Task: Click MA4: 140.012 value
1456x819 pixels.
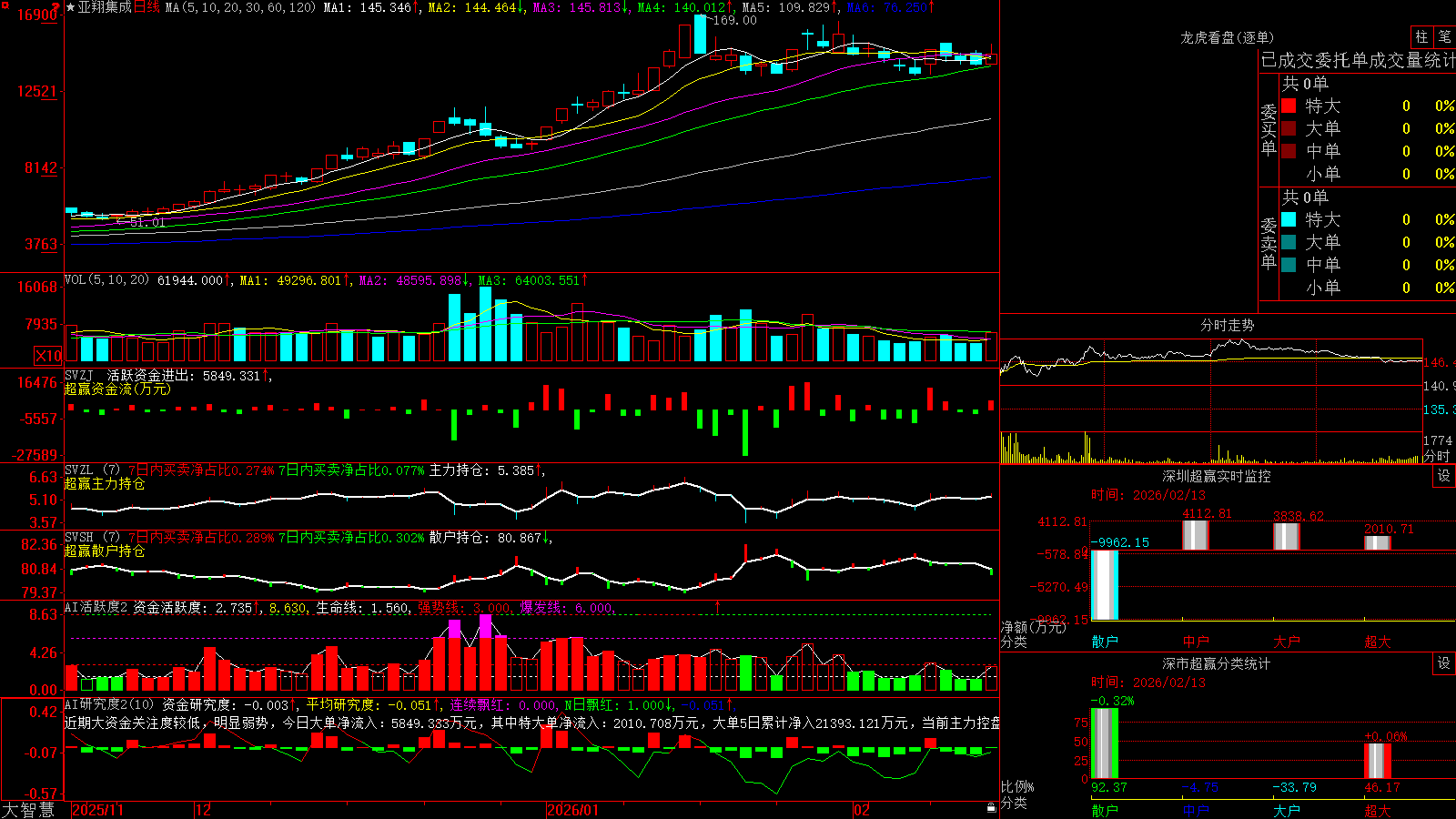Action: [685, 7]
